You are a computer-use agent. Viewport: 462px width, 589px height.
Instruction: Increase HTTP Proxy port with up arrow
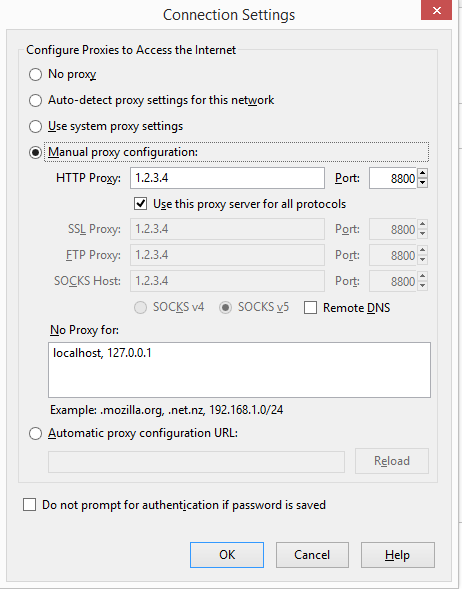tap(423, 173)
